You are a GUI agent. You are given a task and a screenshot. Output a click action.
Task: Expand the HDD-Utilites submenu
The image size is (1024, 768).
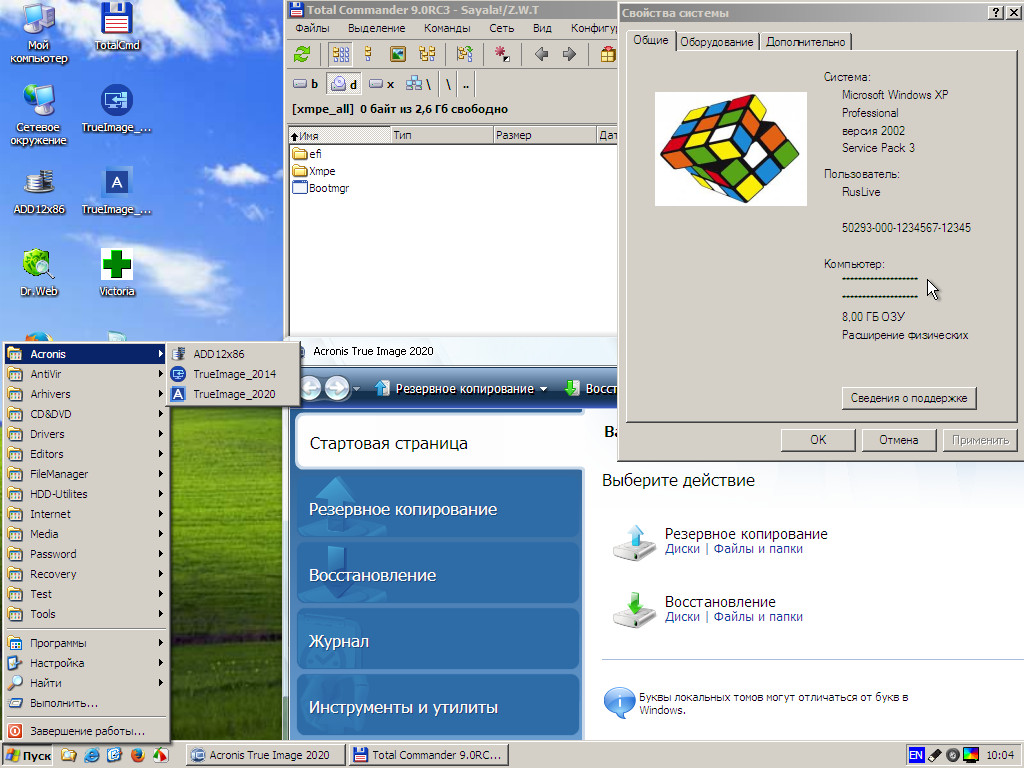[85, 494]
